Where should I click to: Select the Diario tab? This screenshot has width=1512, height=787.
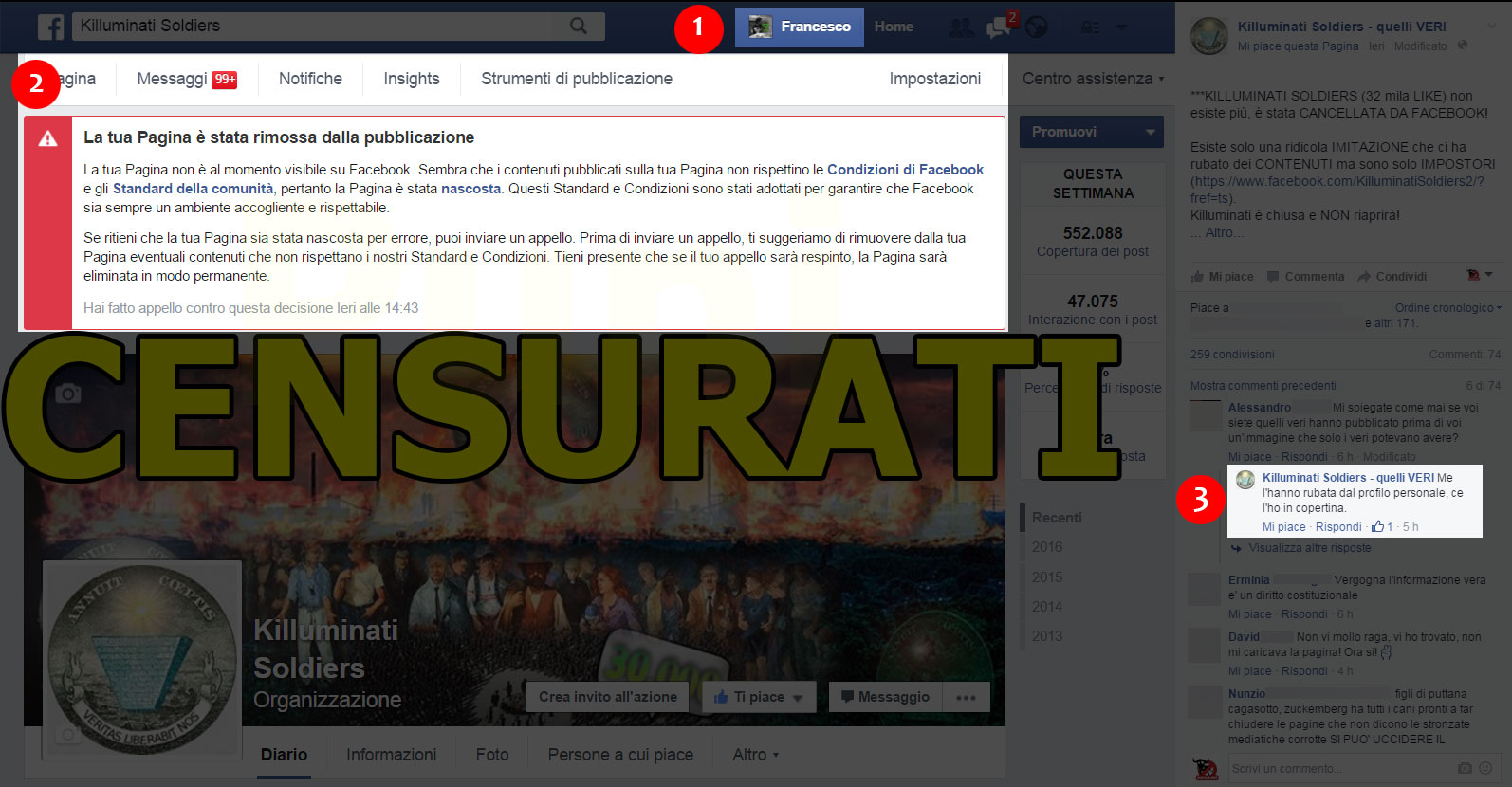[284, 755]
